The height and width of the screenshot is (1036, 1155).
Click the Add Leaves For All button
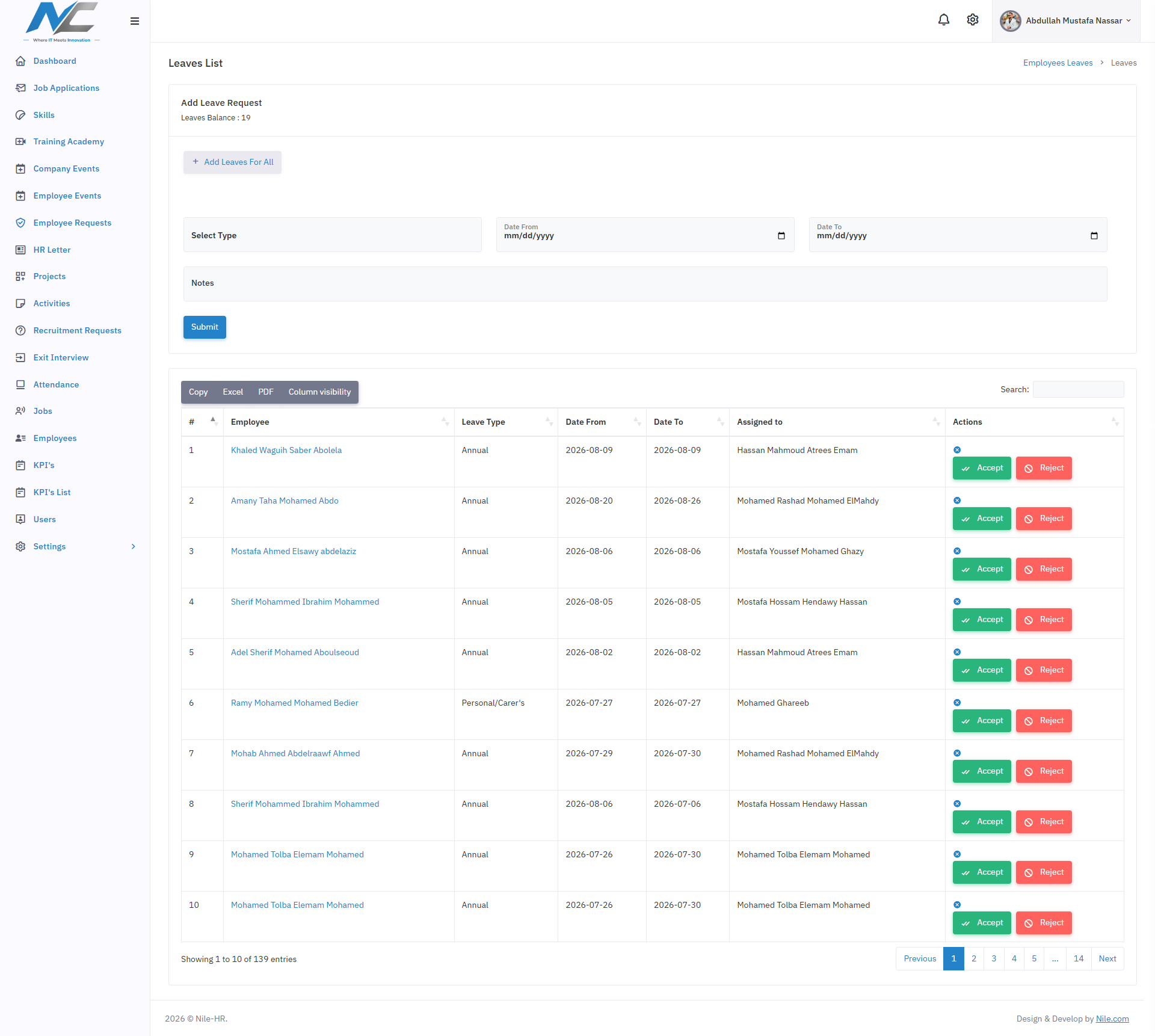click(x=232, y=162)
